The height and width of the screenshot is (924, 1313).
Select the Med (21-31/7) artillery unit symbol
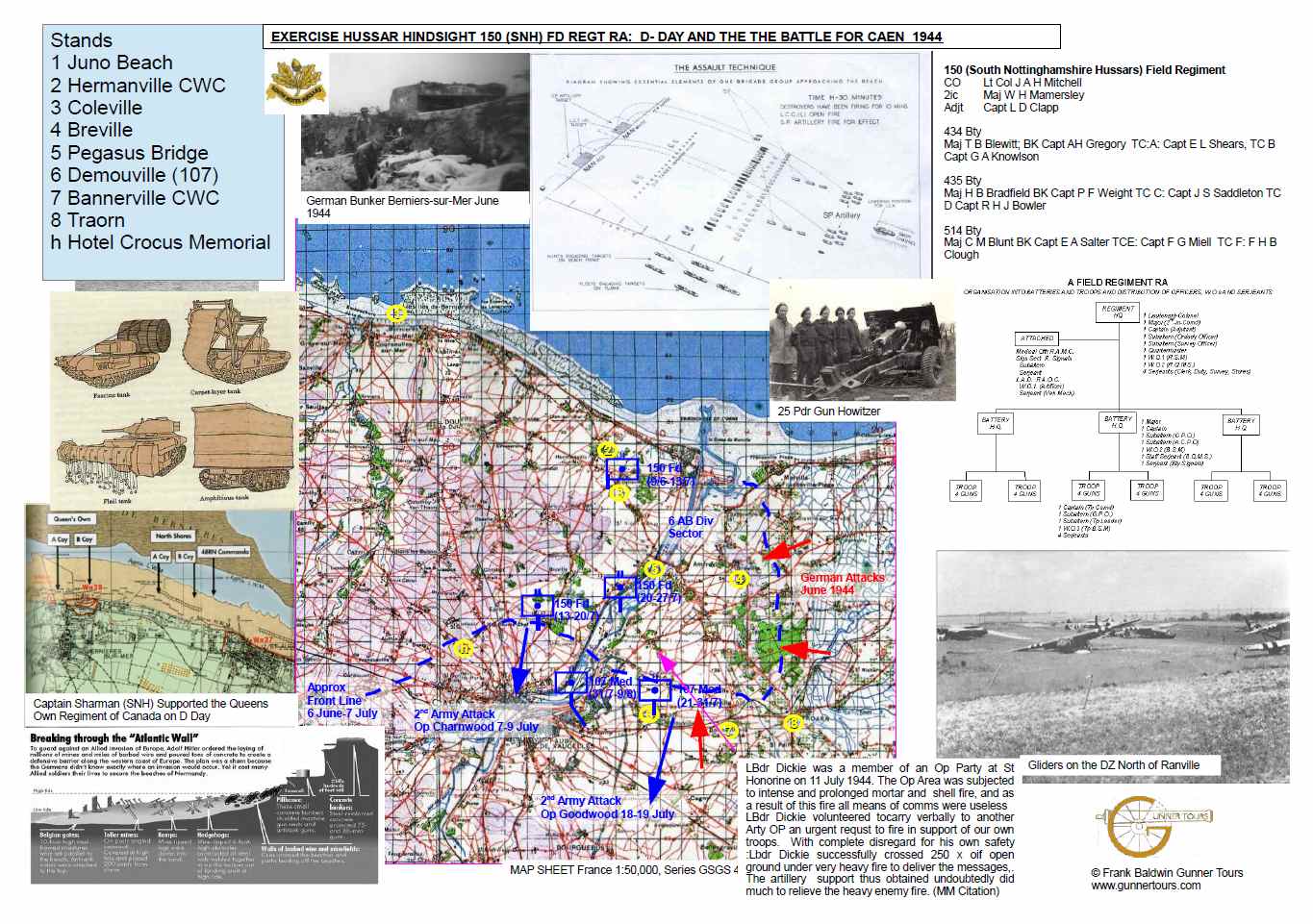[656, 690]
